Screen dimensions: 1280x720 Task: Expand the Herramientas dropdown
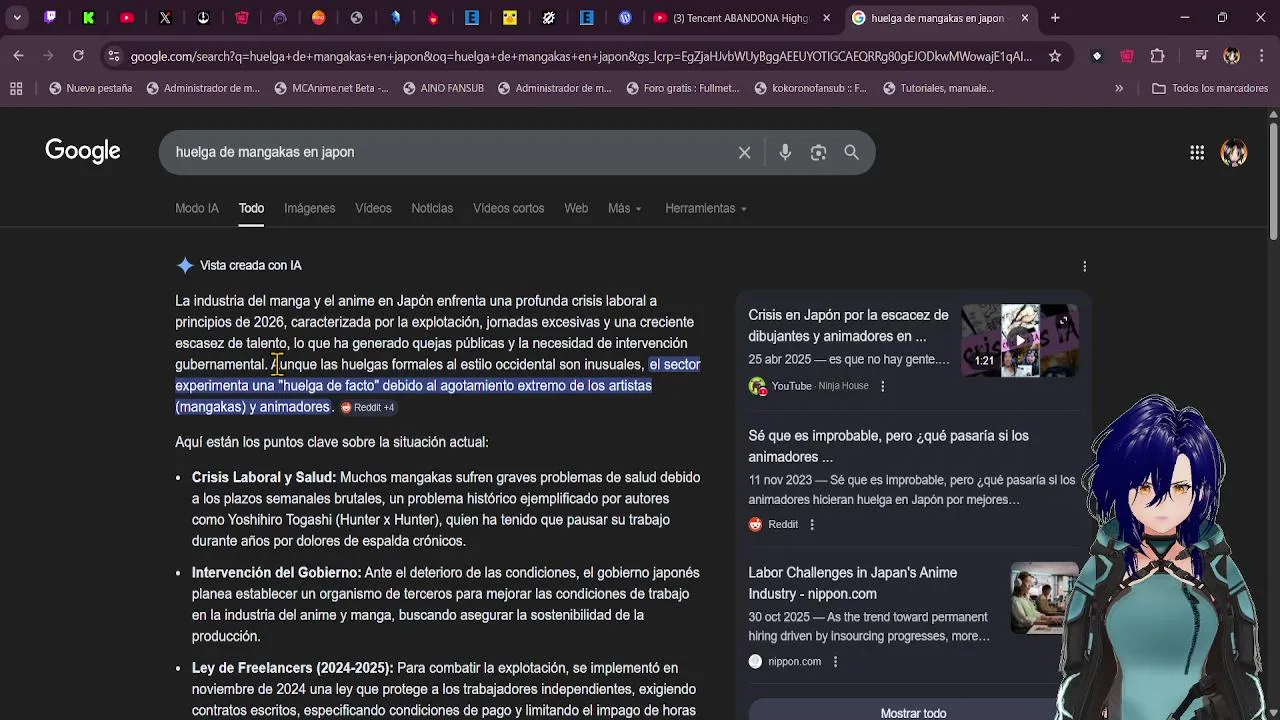(706, 208)
